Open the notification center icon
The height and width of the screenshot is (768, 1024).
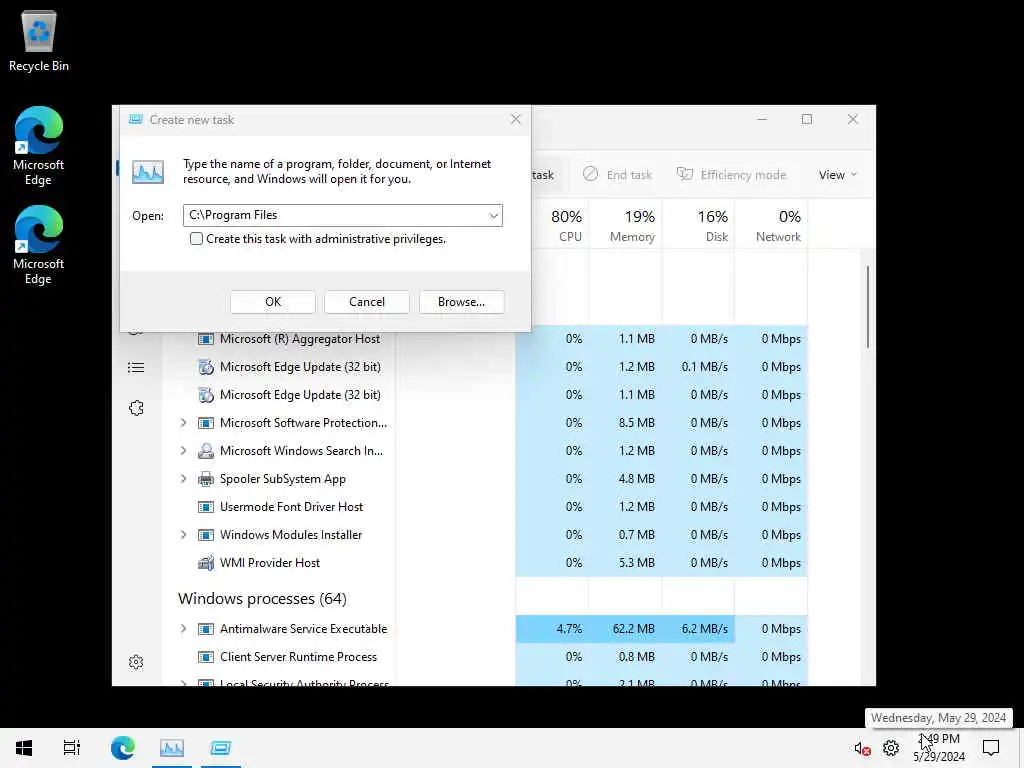click(x=991, y=748)
